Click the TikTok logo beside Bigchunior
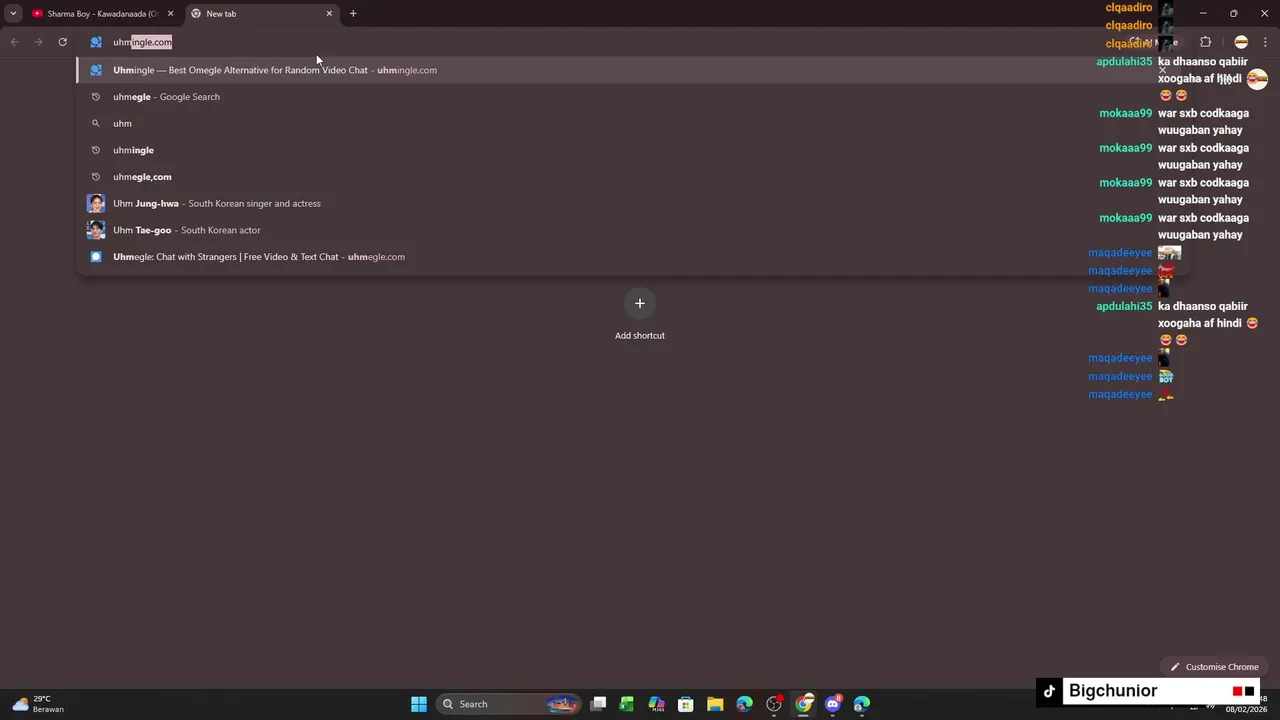The image size is (1280, 720). pyautogui.click(x=1049, y=691)
